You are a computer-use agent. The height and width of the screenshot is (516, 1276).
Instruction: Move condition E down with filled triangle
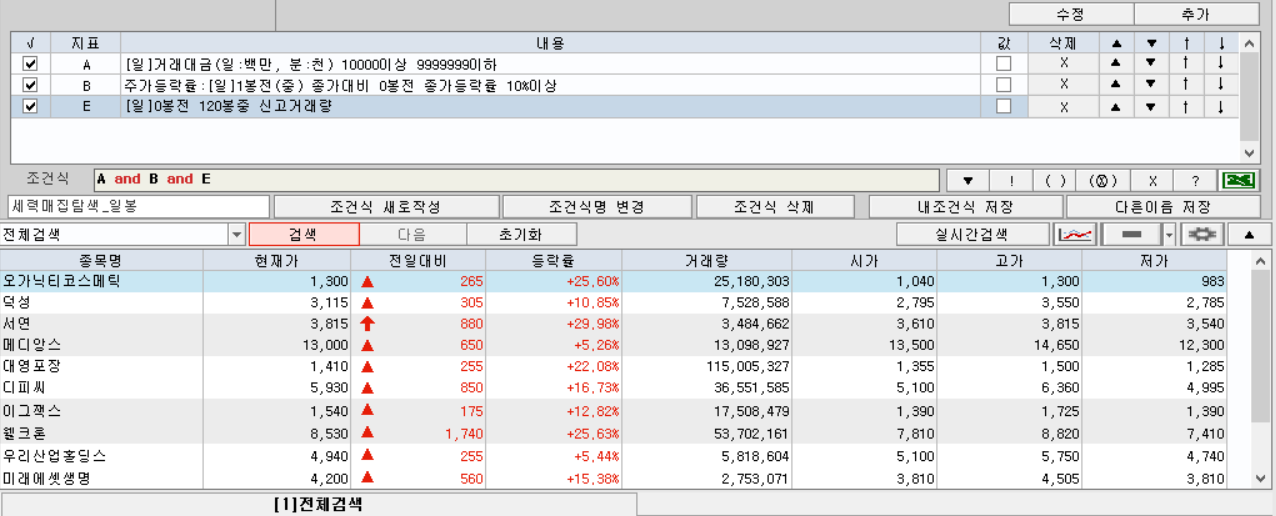pyautogui.click(x=1151, y=107)
